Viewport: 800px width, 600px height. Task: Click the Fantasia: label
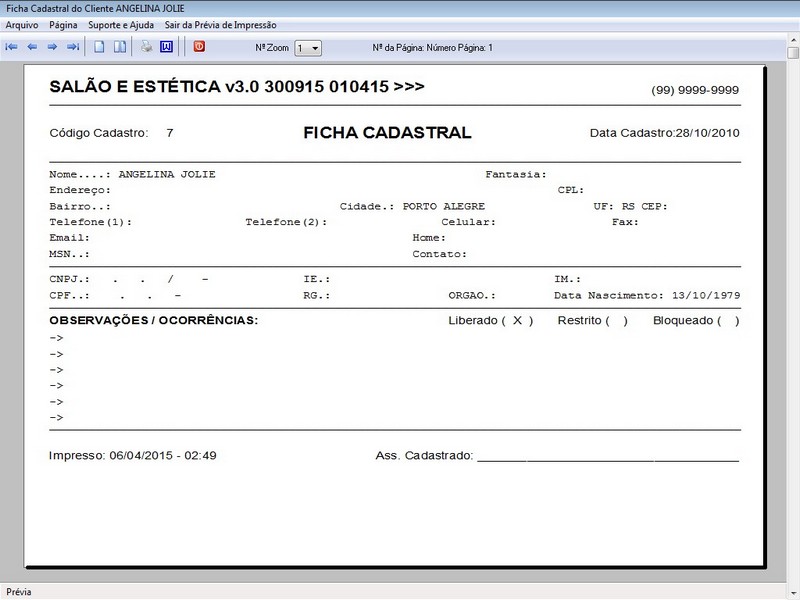pos(516,174)
